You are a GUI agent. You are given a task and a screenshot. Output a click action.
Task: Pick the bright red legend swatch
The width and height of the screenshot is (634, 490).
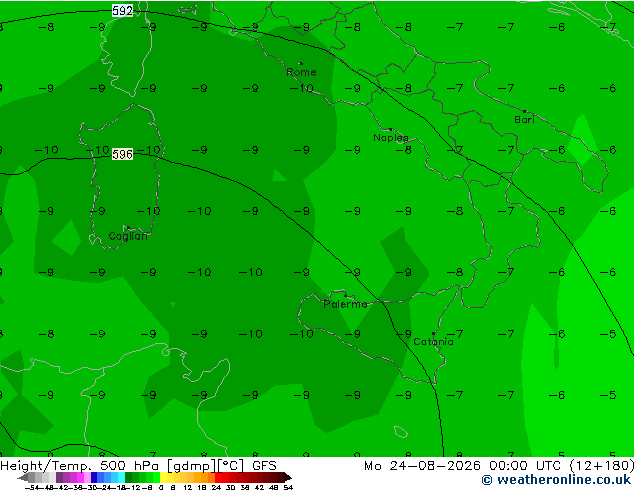pos(218,477)
